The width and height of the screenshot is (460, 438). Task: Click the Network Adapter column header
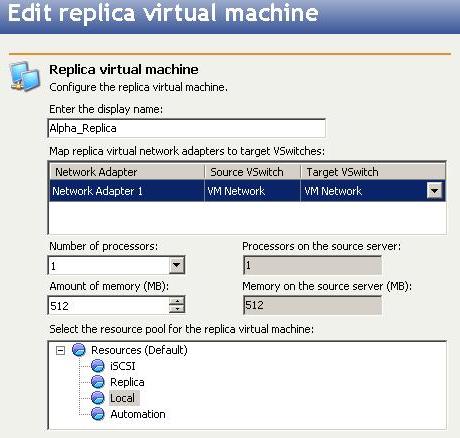(127, 172)
